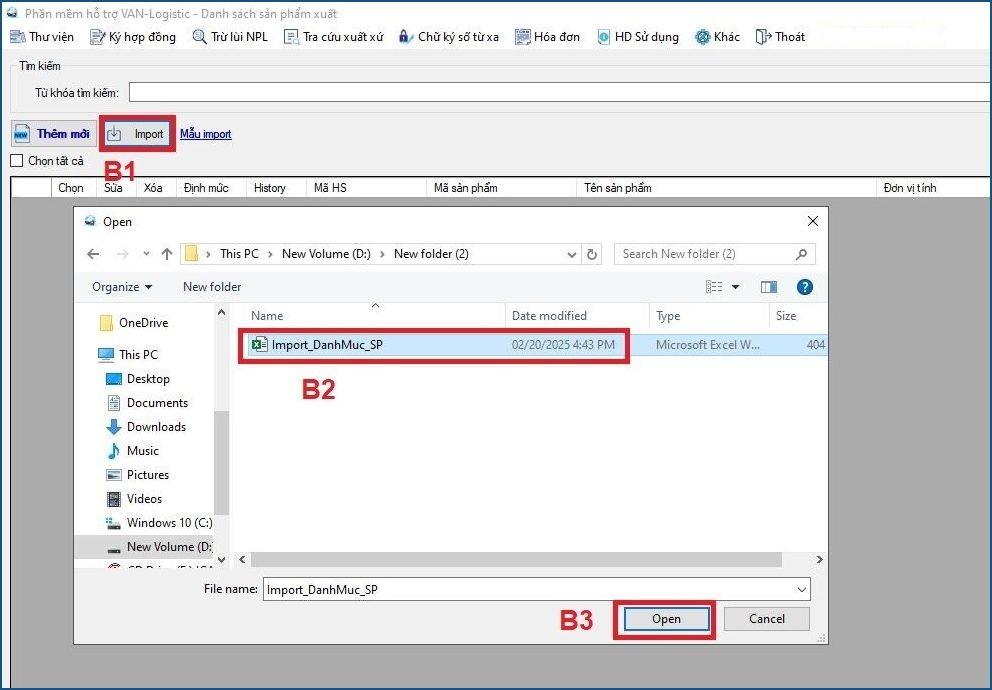Sort by Date modified column
Image resolution: width=992 pixels, height=690 pixels.
(578, 316)
